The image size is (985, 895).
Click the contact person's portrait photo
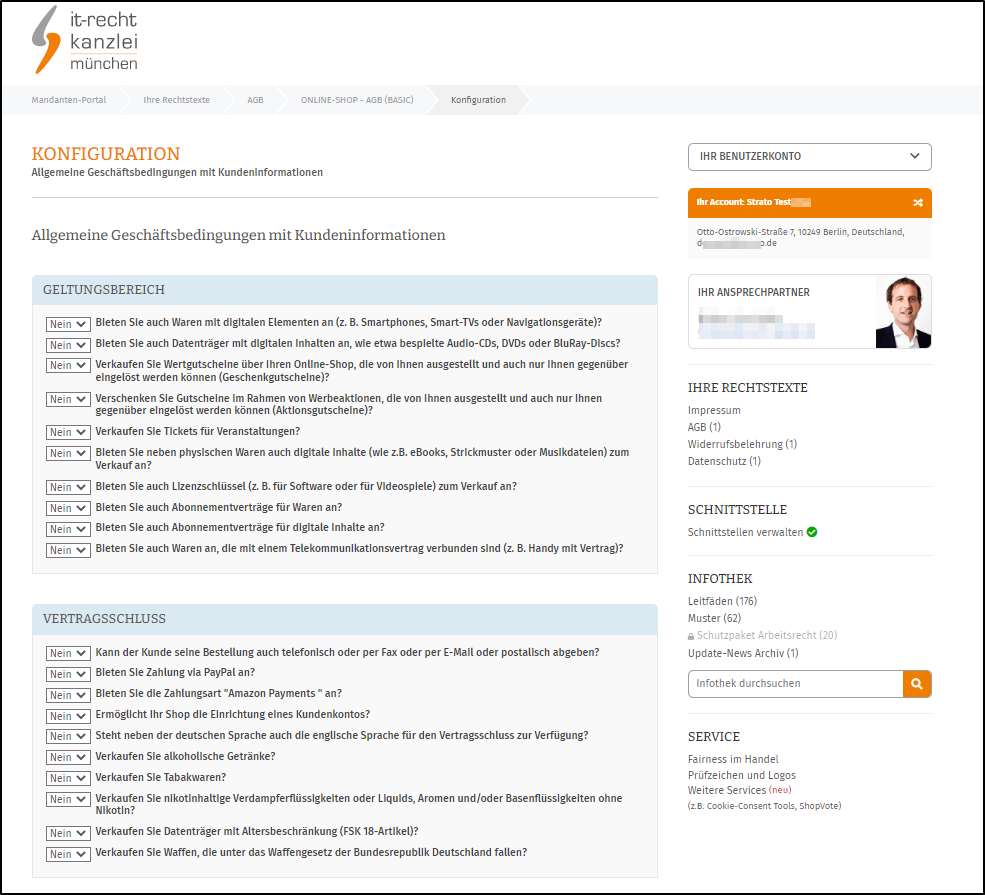902,312
